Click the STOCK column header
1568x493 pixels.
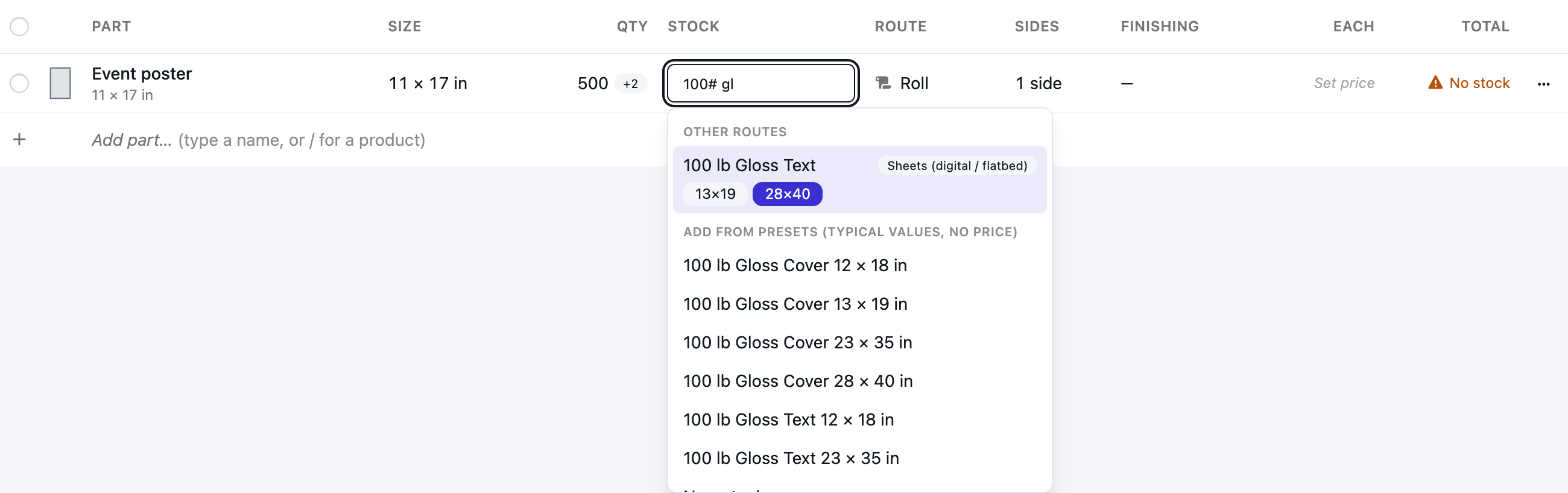[x=694, y=26]
